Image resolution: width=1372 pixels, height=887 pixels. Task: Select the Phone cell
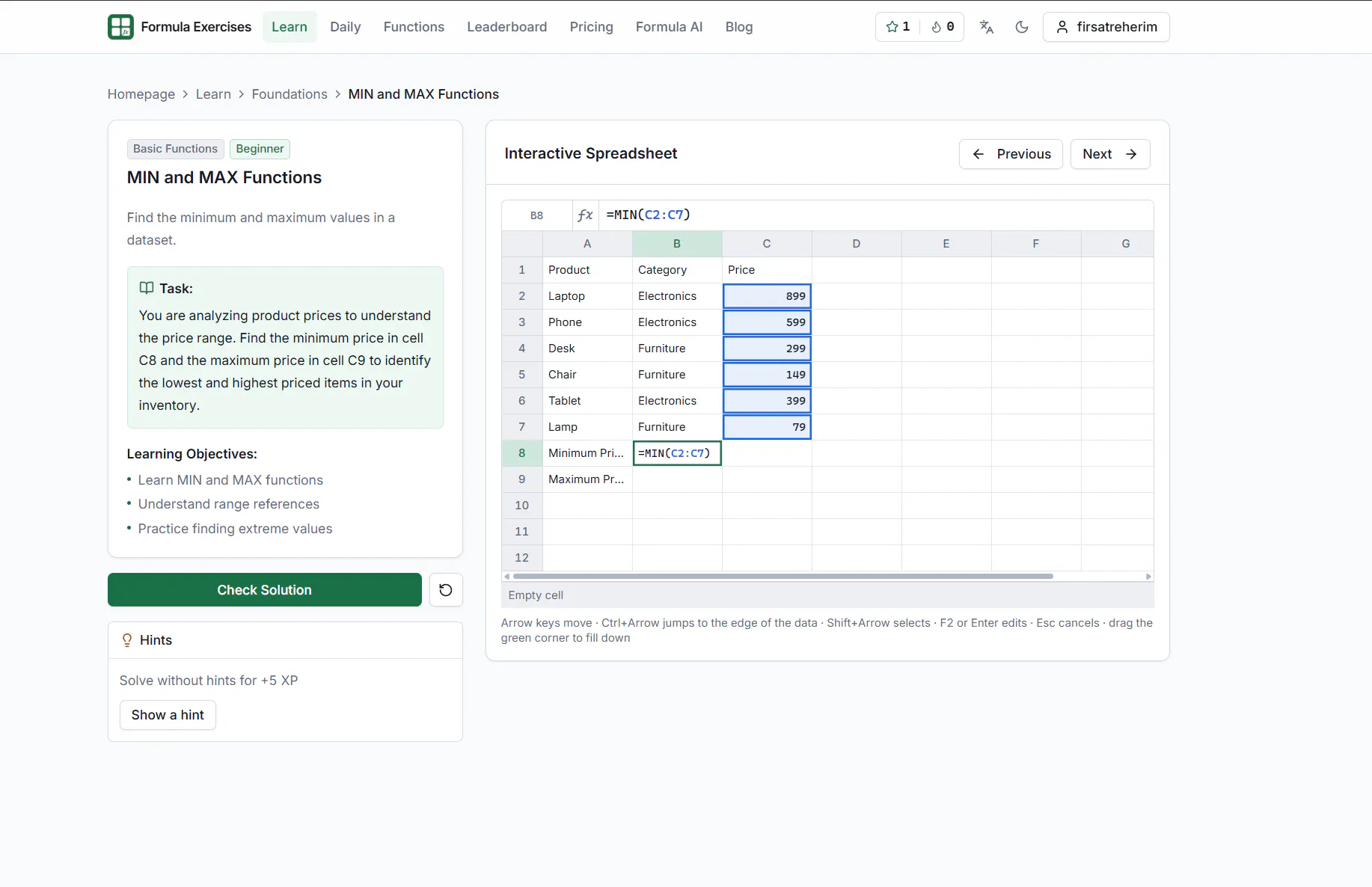pos(587,322)
